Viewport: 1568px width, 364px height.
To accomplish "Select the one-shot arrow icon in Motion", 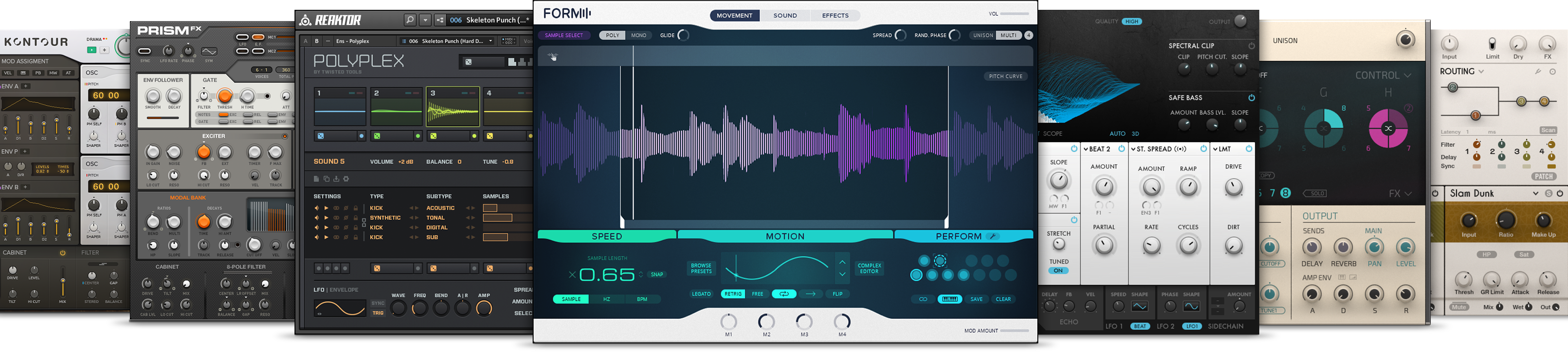I will (810, 294).
